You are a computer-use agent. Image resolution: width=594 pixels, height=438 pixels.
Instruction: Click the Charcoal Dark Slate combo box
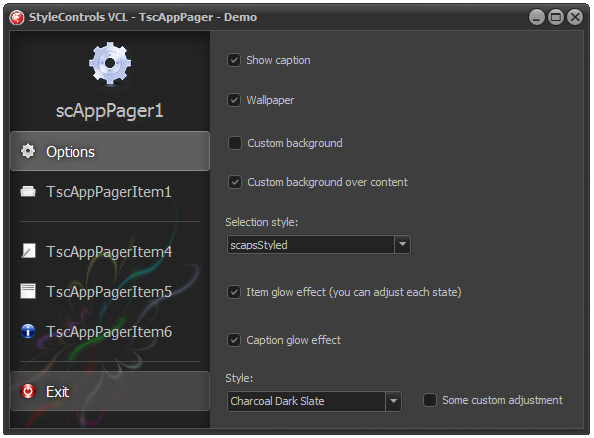pyautogui.click(x=314, y=401)
